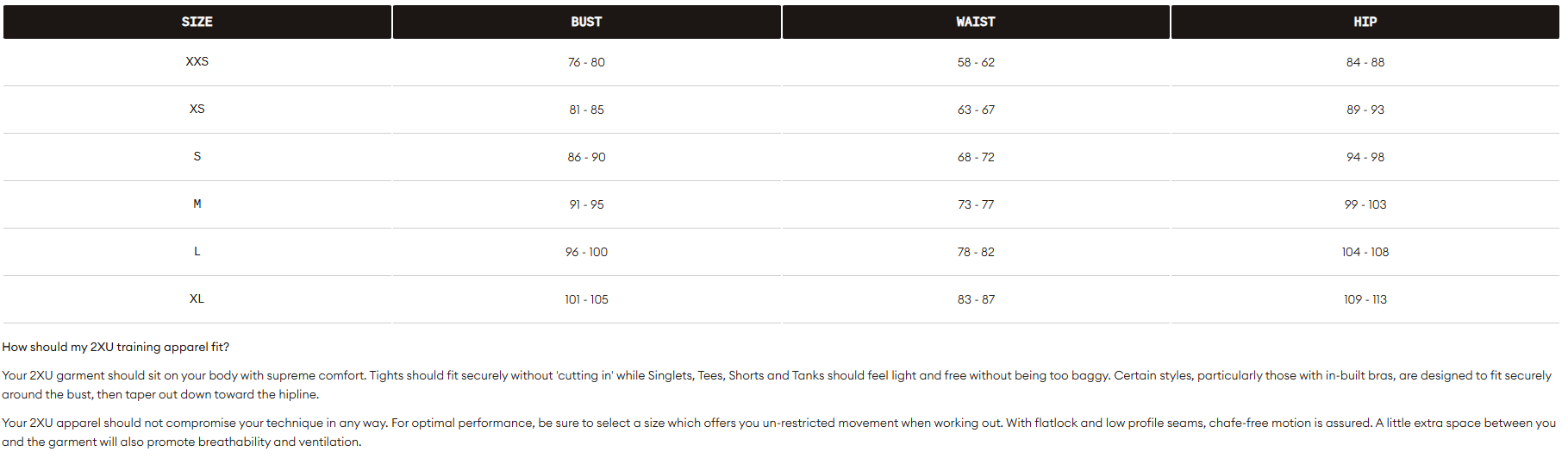1568x458 pixels.
Task: Select the XXS size row label
Action: click(x=197, y=61)
